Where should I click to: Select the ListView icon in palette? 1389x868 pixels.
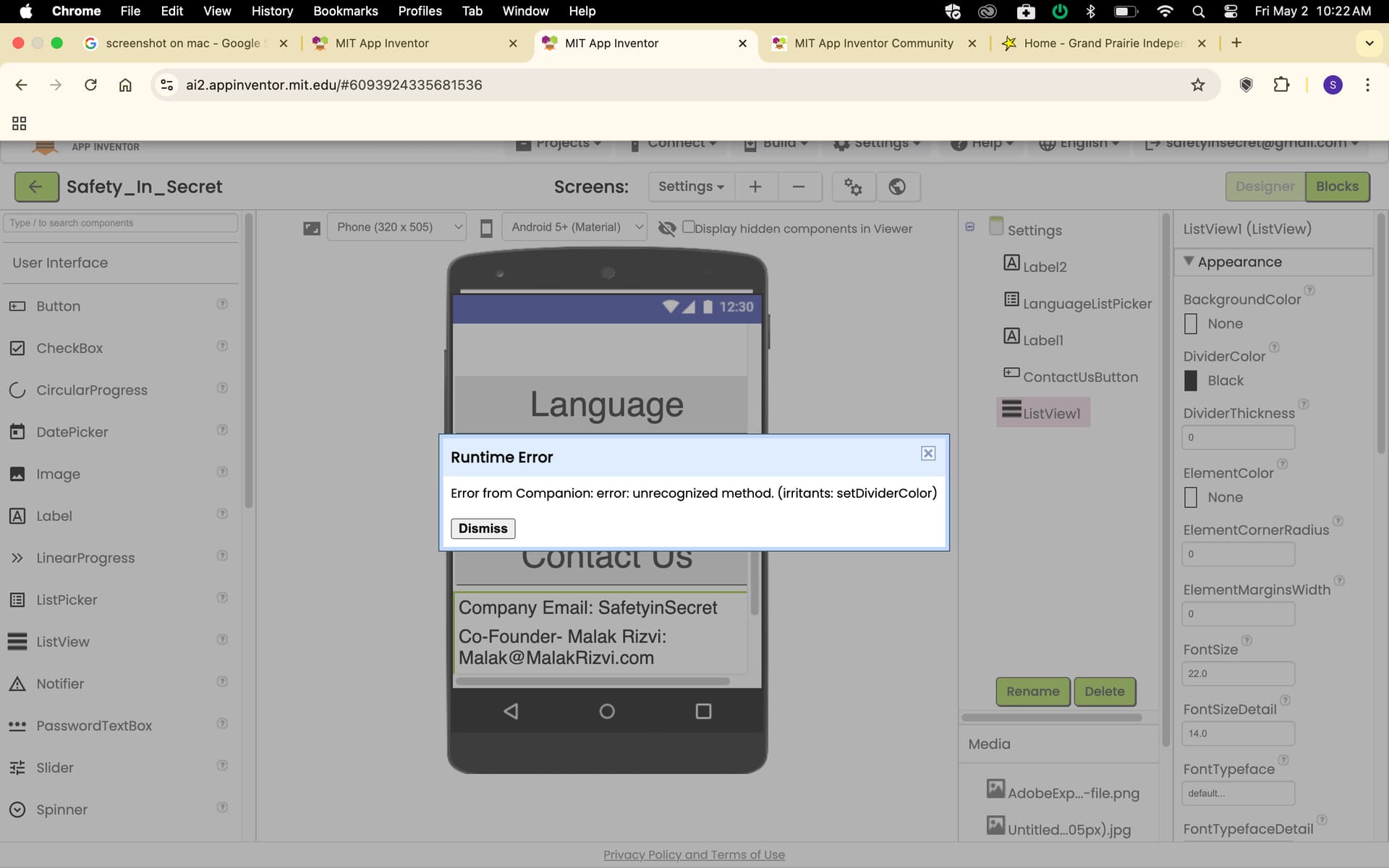17,642
